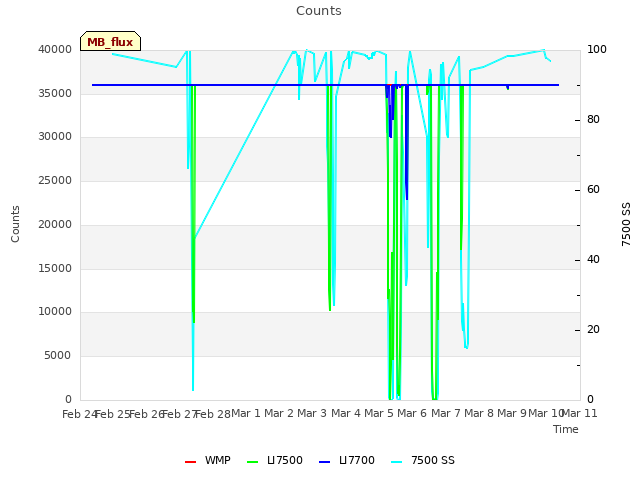Image resolution: width=640 pixels, height=480 pixels.
Task: Click the 60 right axis tick label
Action: [x=593, y=190]
